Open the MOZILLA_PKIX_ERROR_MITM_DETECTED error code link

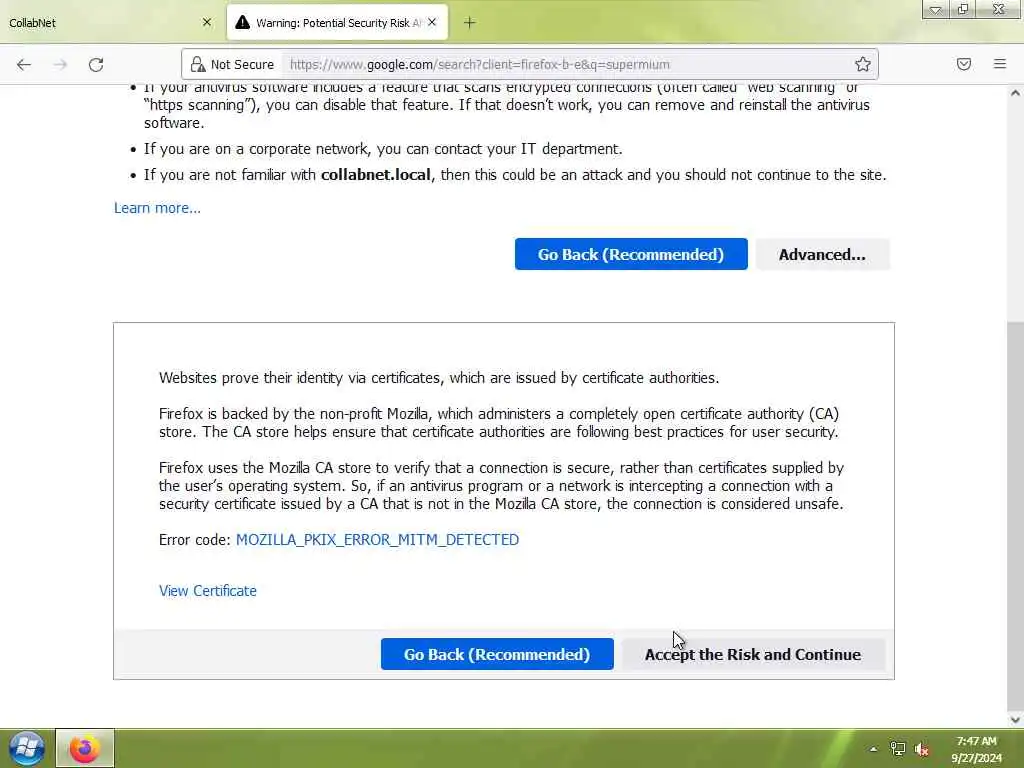point(377,539)
